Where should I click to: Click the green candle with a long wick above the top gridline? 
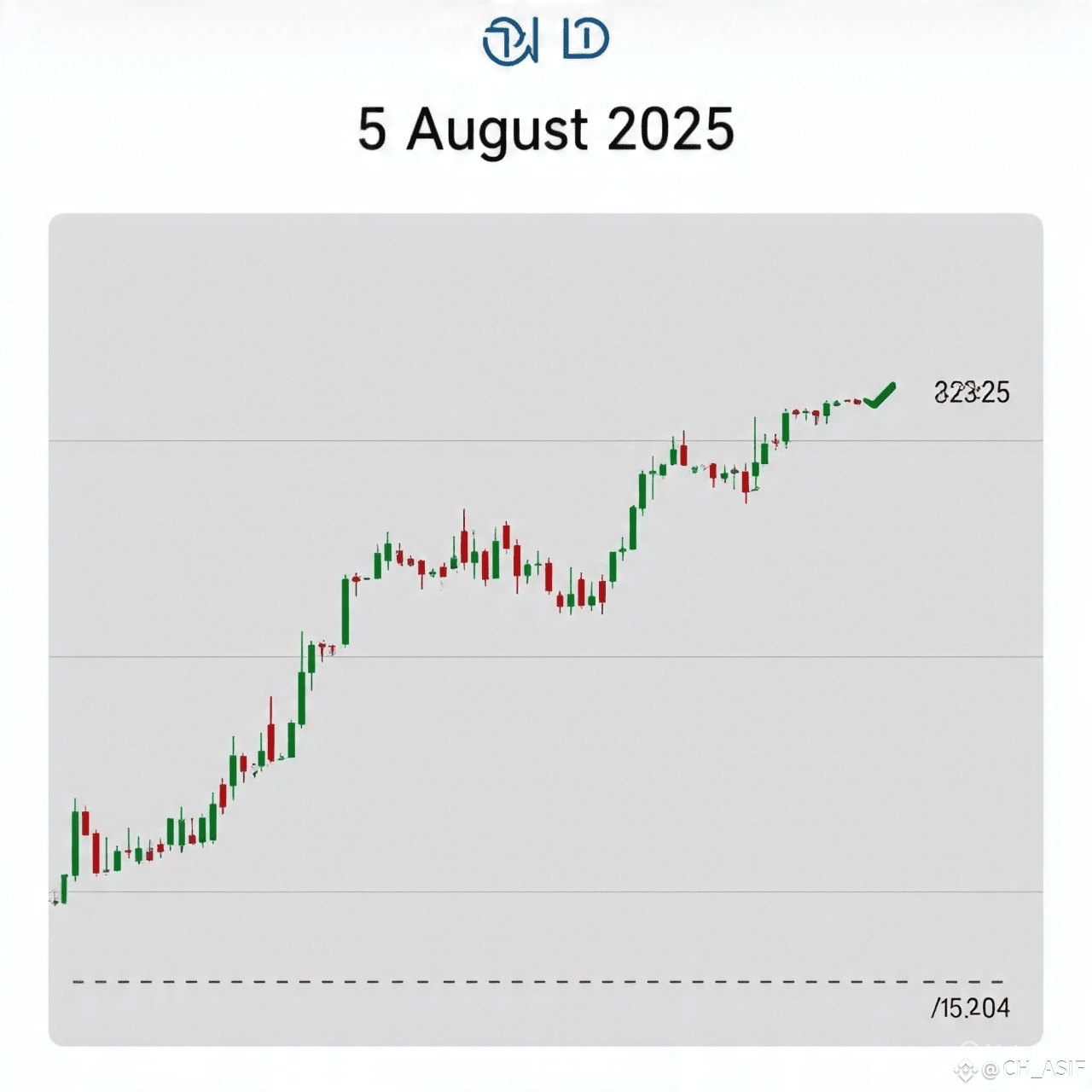click(x=755, y=453)
